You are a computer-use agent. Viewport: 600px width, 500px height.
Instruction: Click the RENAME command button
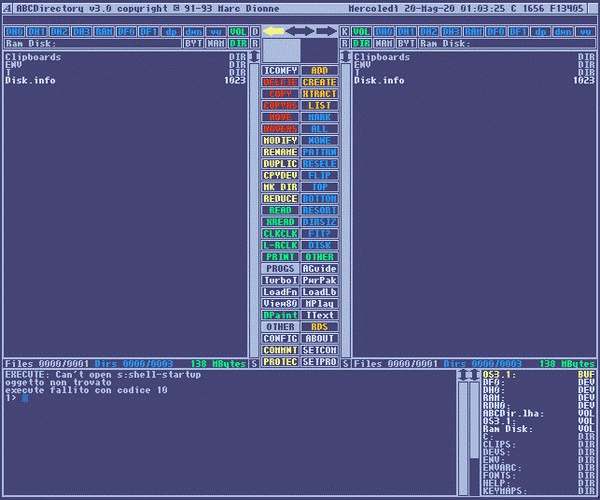point(280,152)
